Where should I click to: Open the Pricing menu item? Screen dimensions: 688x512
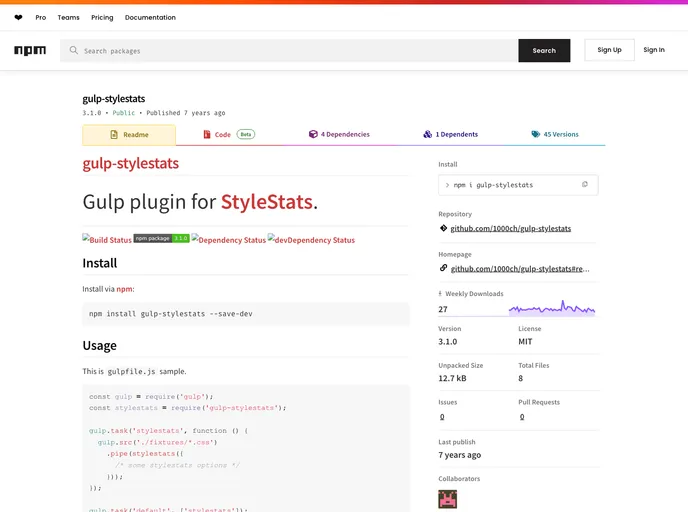[x=102, y=18]
